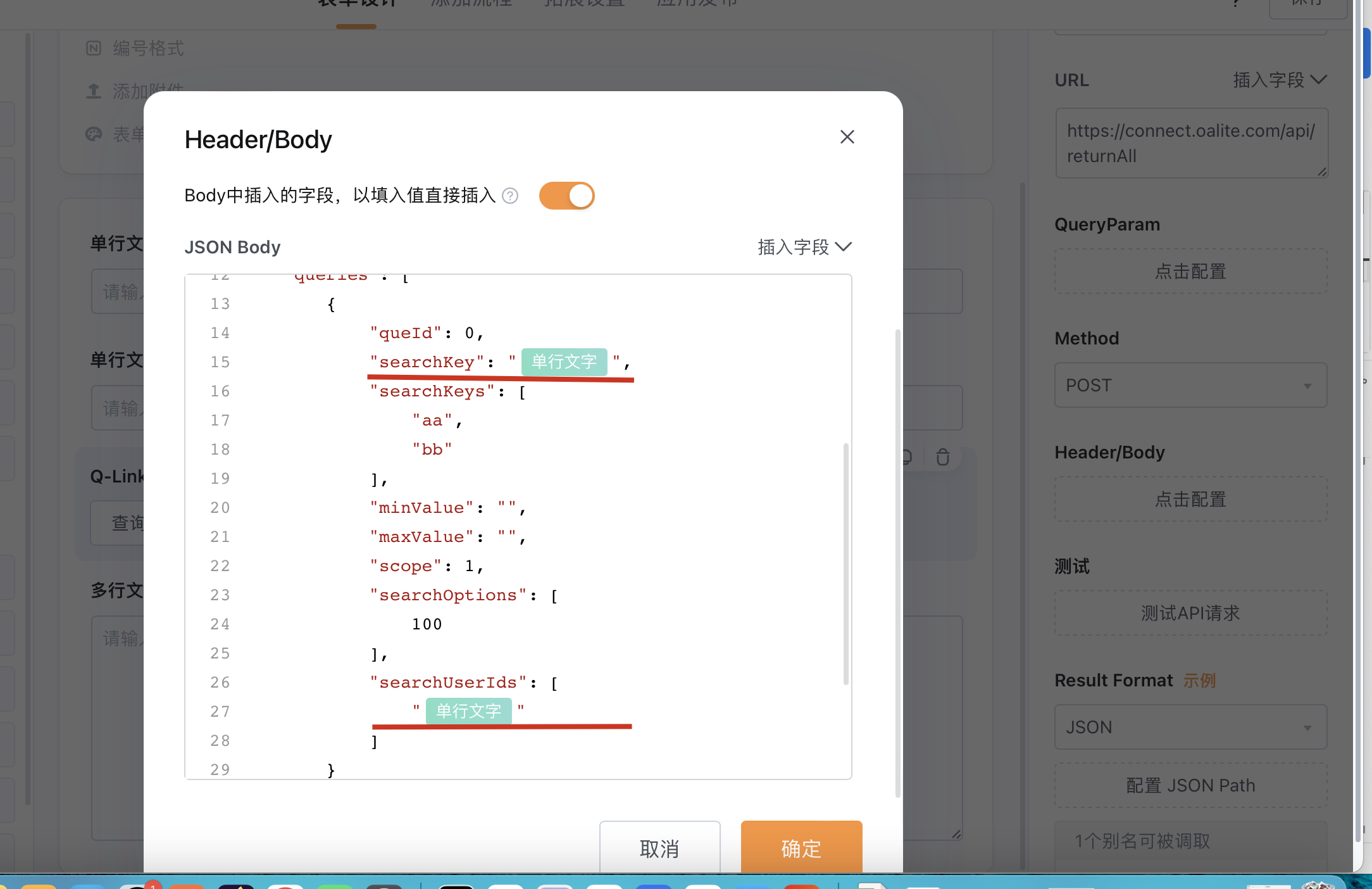Click 测试API请求 button
Viewport: 1372px width, 889px height.
coord(1191,614)
